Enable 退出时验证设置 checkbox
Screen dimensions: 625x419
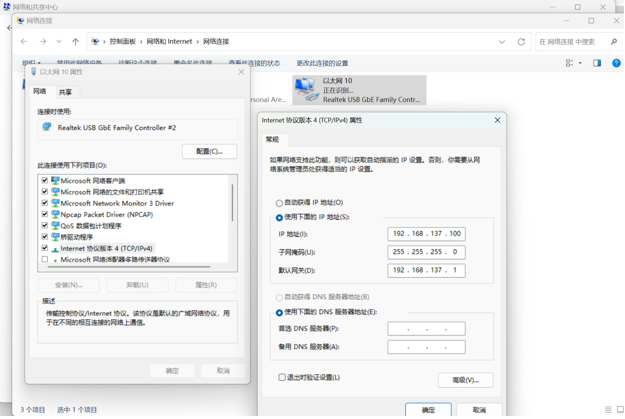(282, 377)
